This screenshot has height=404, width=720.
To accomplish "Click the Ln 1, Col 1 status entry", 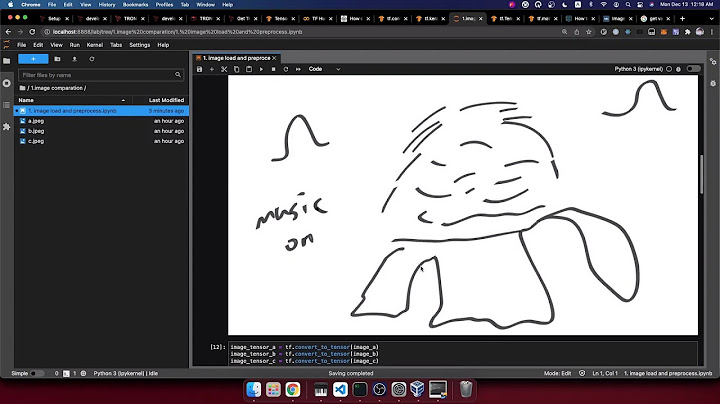I will (x=605, y=374).
